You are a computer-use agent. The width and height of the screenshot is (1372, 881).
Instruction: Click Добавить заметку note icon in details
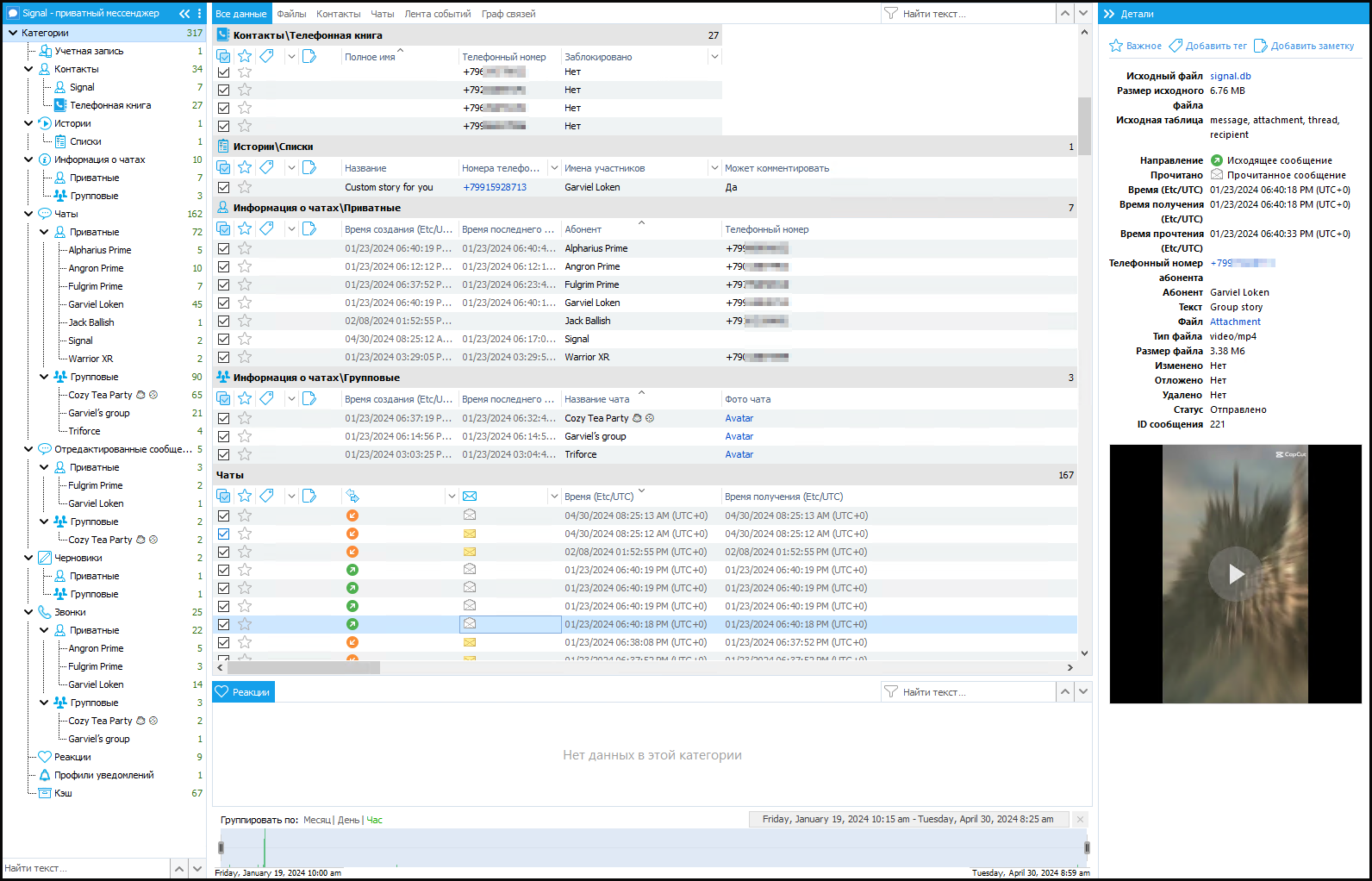coord(1261,46)
